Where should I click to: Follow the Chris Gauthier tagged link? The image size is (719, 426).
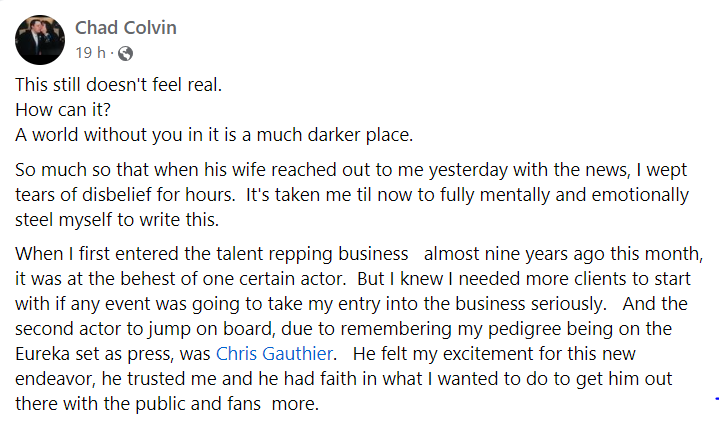pos(274,354)
